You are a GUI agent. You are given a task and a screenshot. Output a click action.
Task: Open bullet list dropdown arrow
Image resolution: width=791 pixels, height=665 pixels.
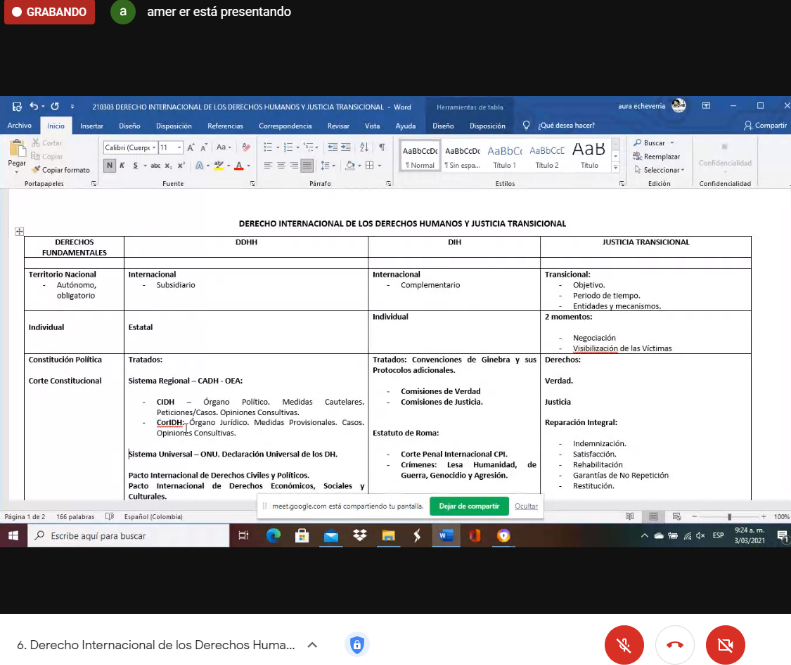coord(277,147)
